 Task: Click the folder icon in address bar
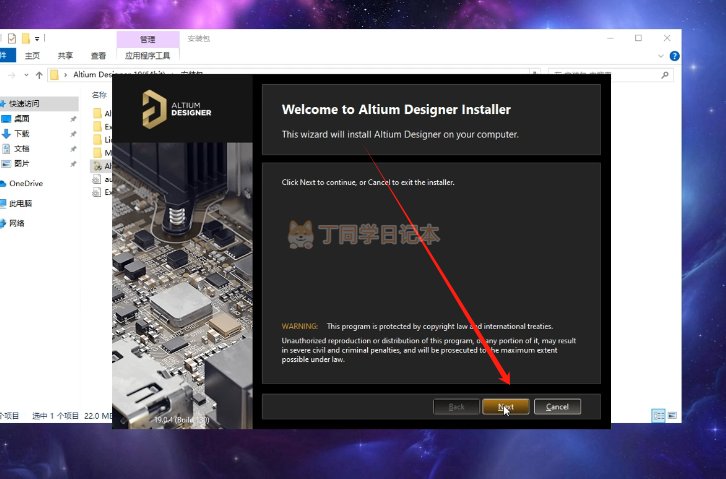[x=54, y=75]
